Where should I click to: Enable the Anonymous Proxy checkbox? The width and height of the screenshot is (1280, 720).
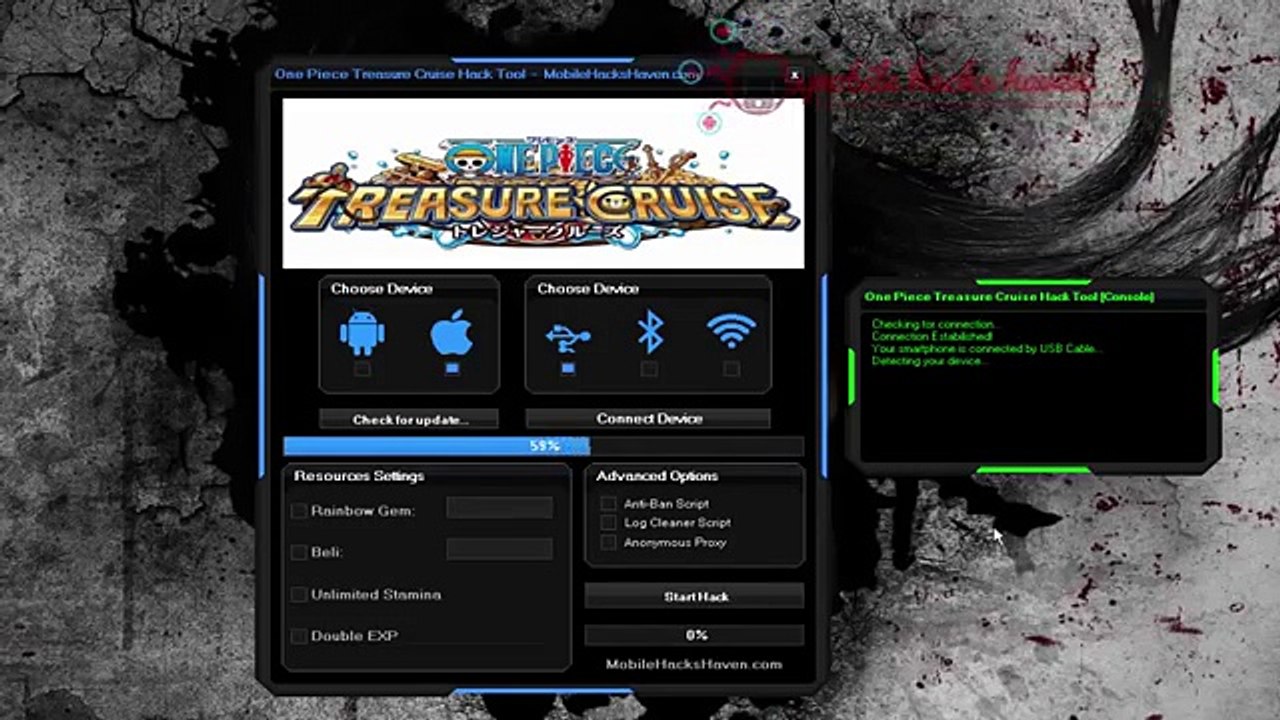click(608, 542)
